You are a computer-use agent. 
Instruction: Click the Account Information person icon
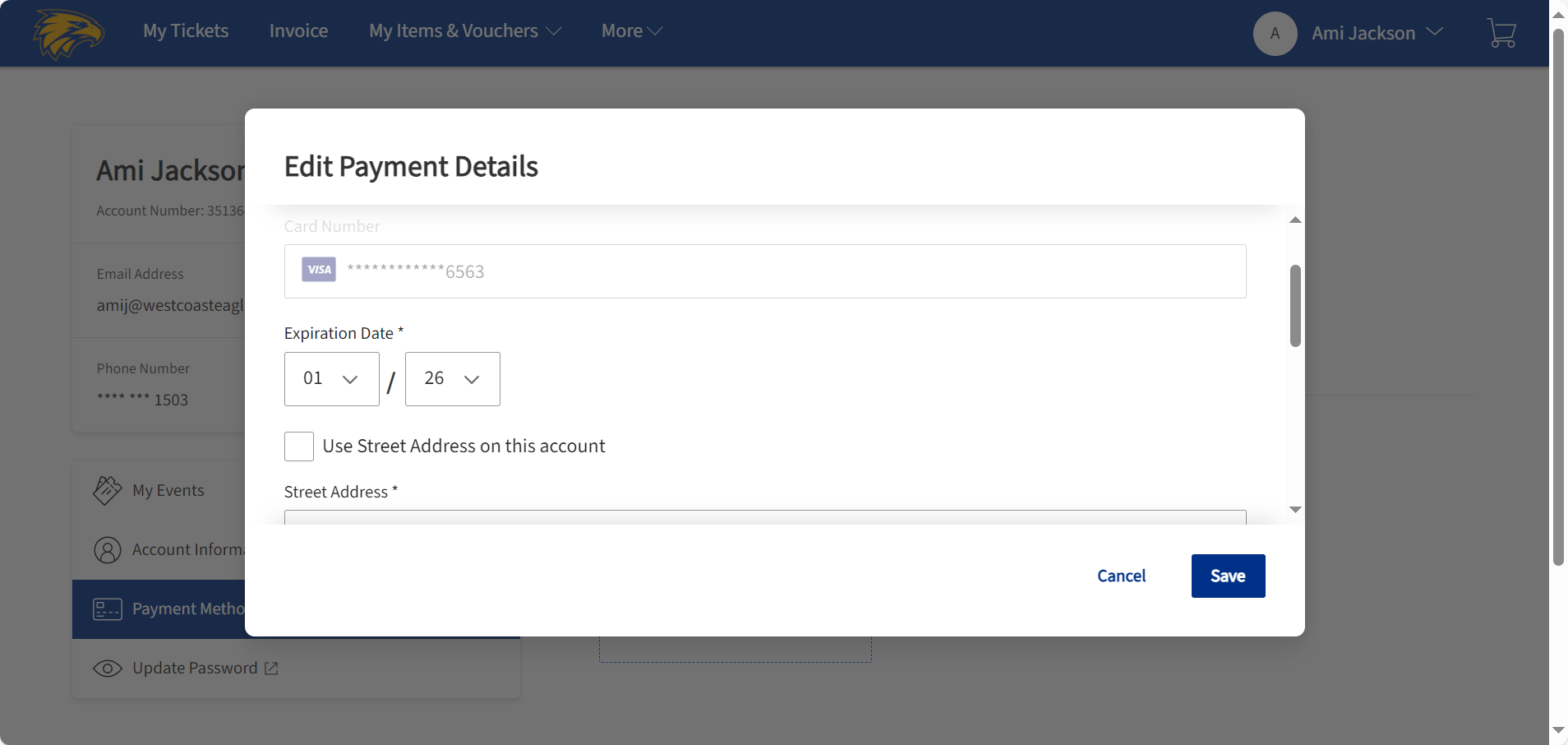(107, 549)
